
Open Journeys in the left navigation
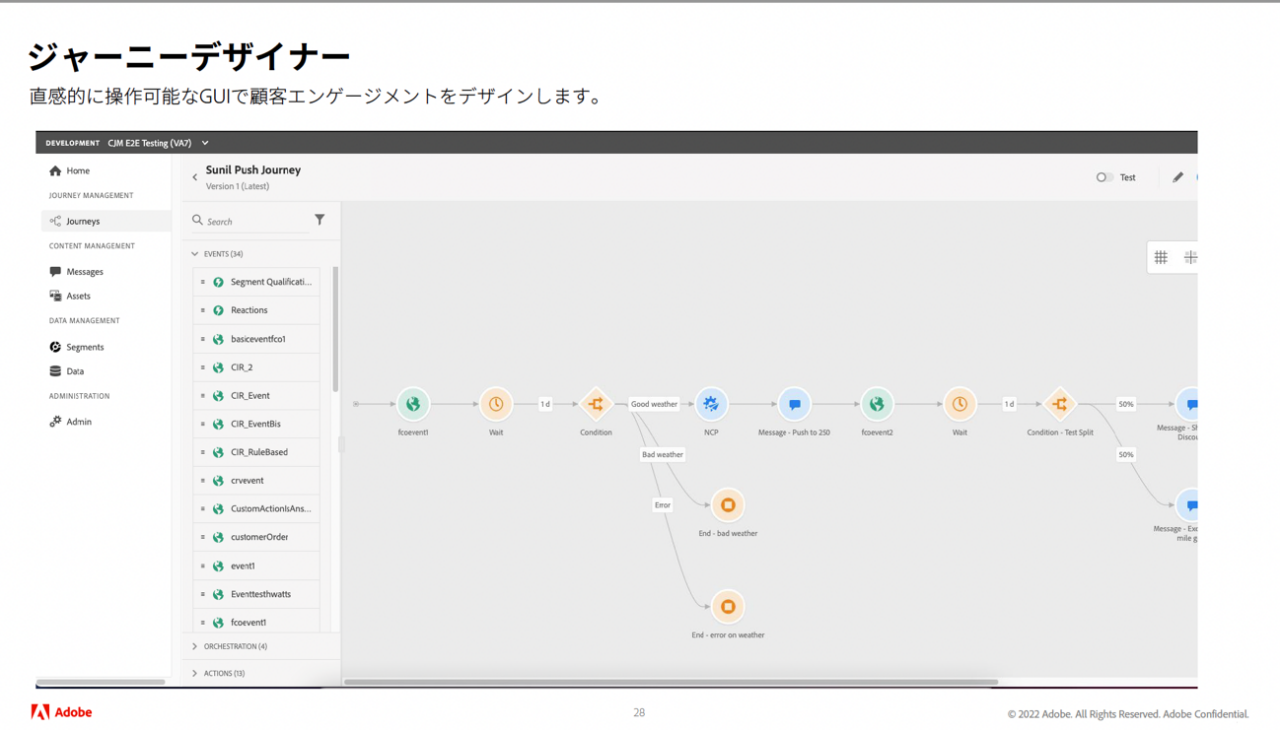(x=83, y=221)
